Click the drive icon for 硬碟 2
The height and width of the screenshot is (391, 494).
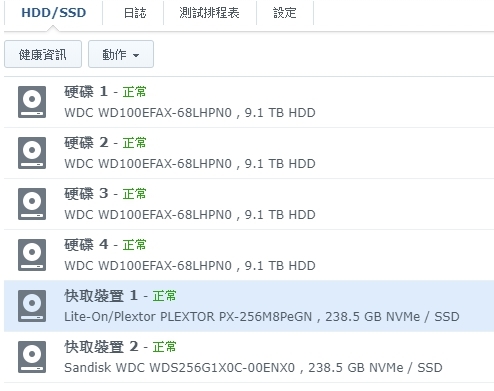click(32, 153)
